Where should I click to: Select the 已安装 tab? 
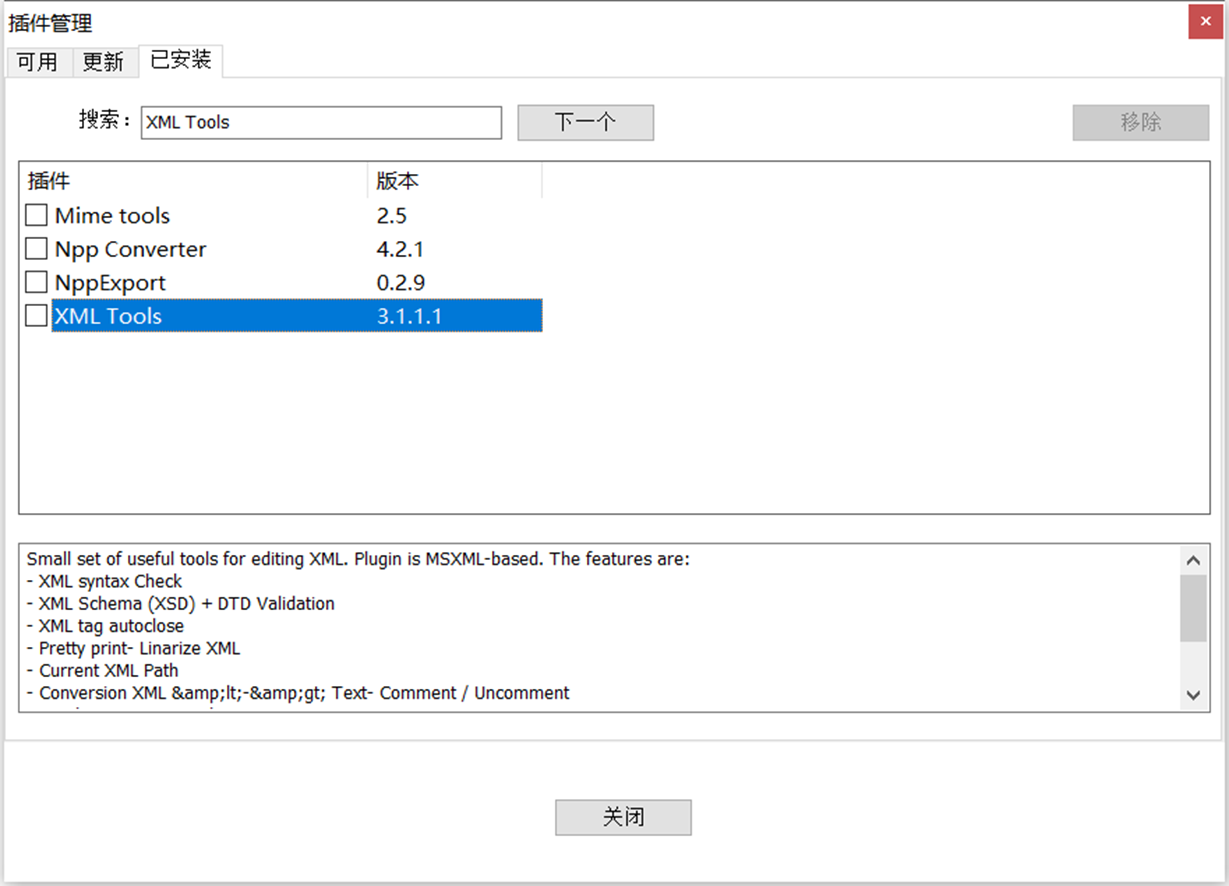pyautogui.click(x=181, y=60)
